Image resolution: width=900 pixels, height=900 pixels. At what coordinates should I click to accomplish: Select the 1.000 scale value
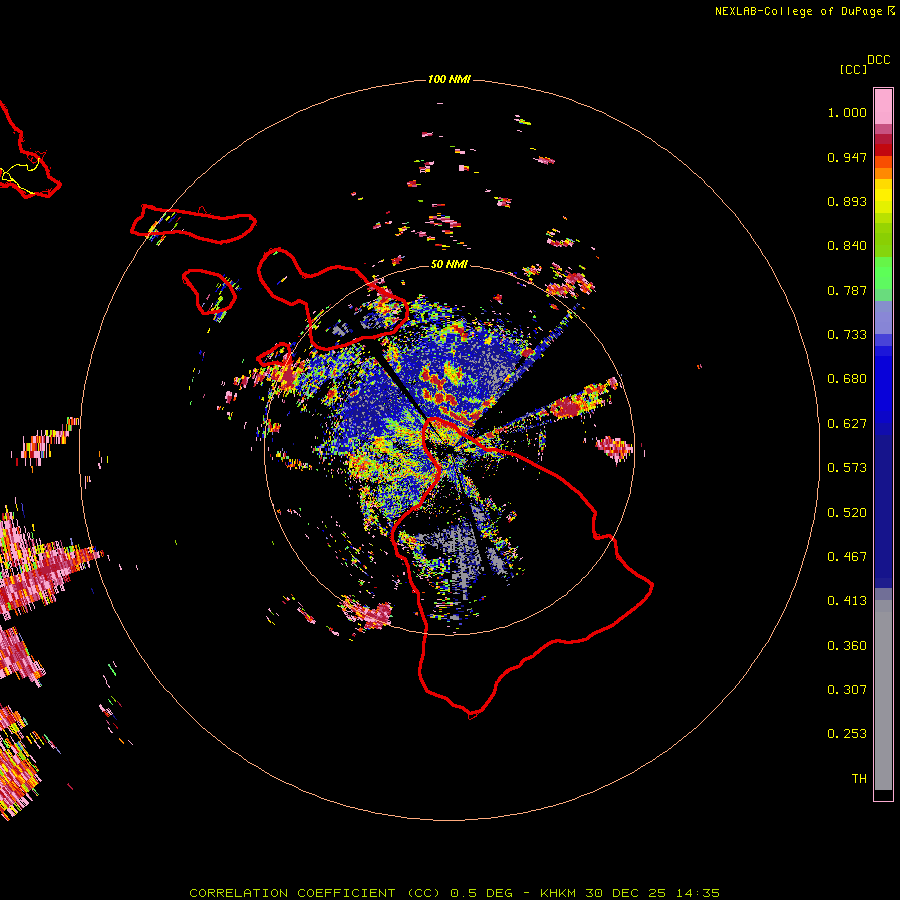[x=847, y=112]
